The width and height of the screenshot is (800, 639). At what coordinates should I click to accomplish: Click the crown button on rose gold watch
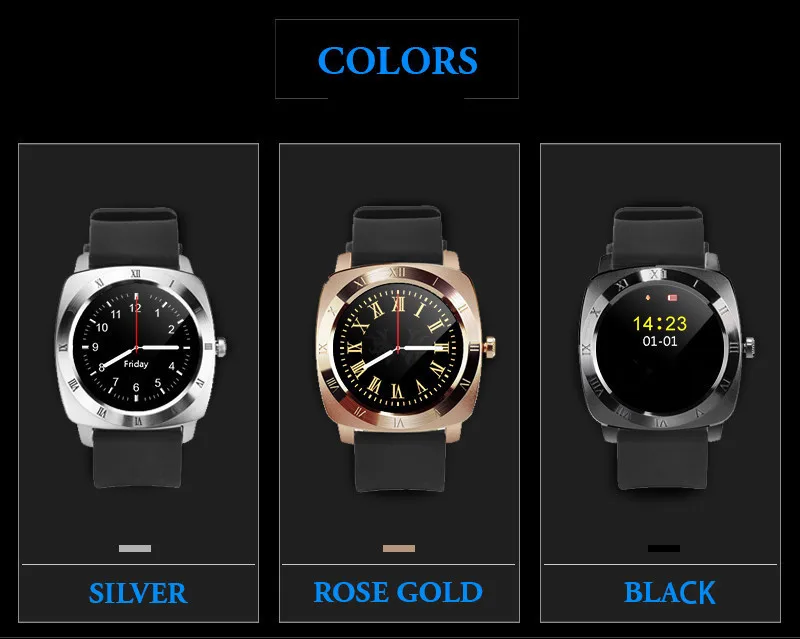coord(490,347)
